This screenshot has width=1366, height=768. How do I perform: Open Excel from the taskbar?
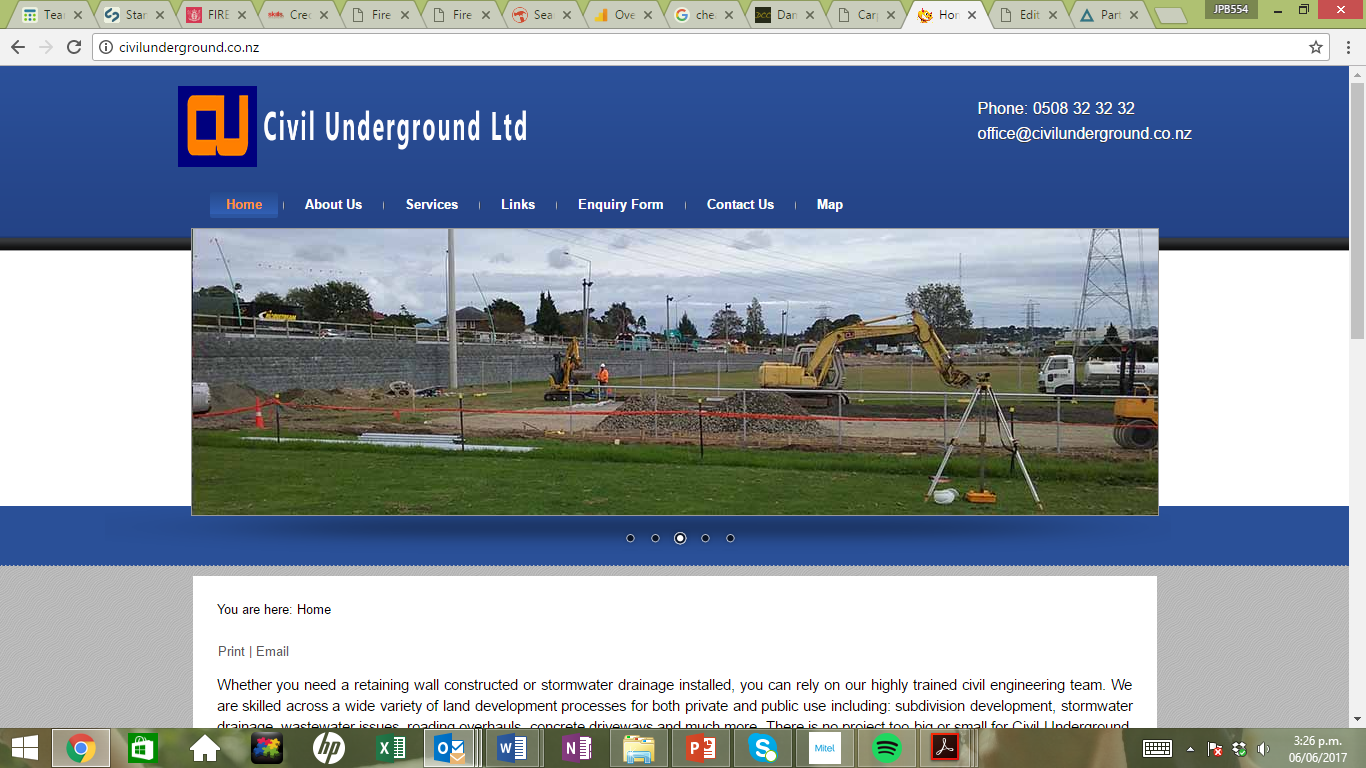(x=389, y=748)
